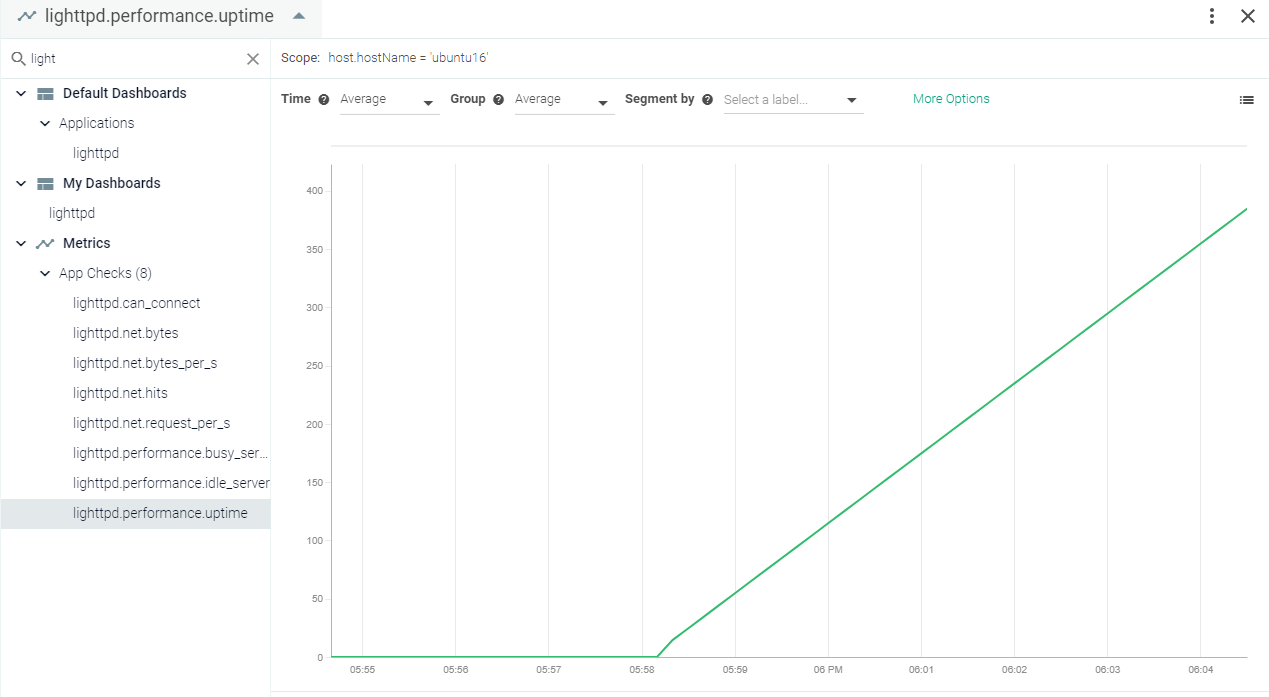
Task: Collapse the Metrics section
Action: [x=21, y=243]
